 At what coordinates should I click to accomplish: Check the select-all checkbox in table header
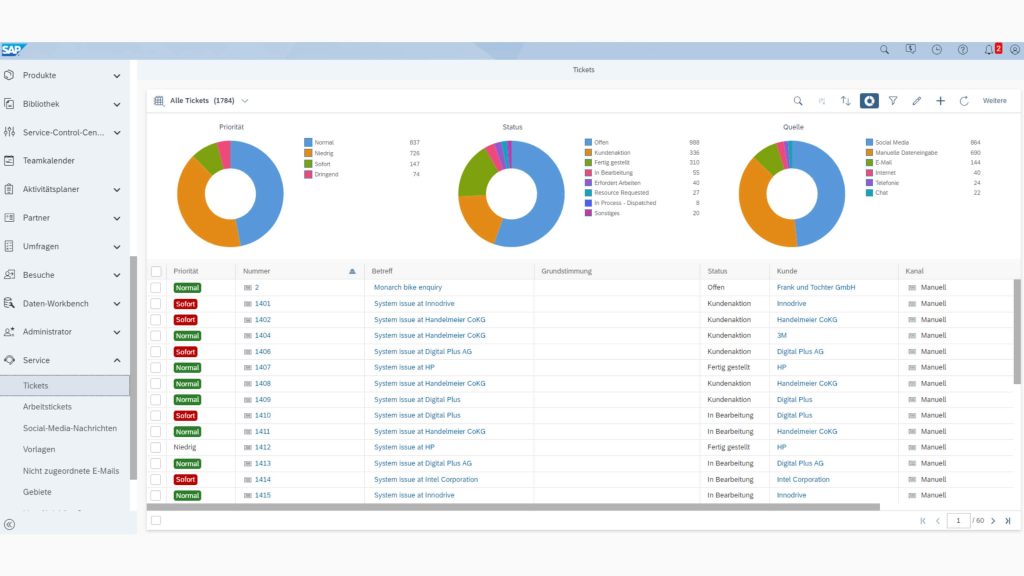[x=156, y=271]
